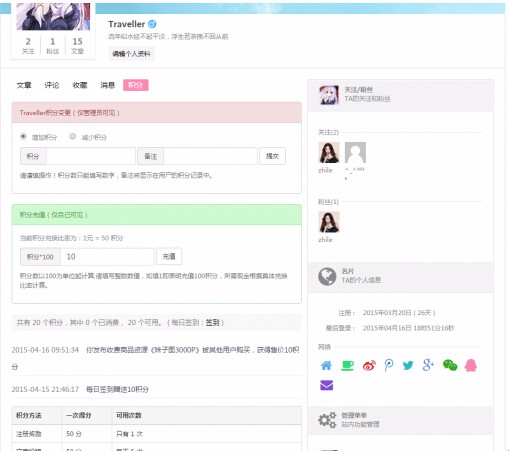Open the Google Plus icon
The height and width of the screenshot is (451, 509).
click(x=428, y=365)
